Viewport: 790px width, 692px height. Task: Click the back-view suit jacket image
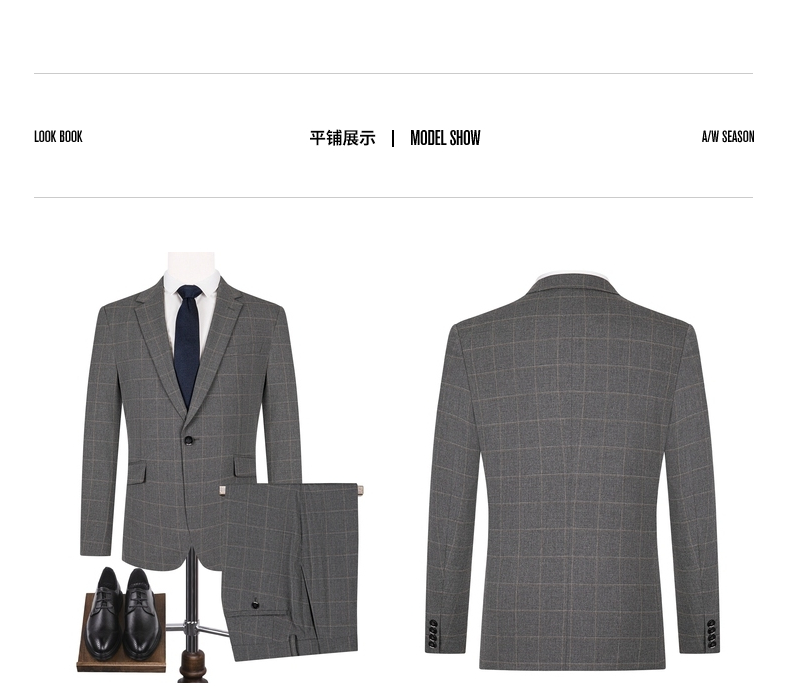click(x=572, y=472)
